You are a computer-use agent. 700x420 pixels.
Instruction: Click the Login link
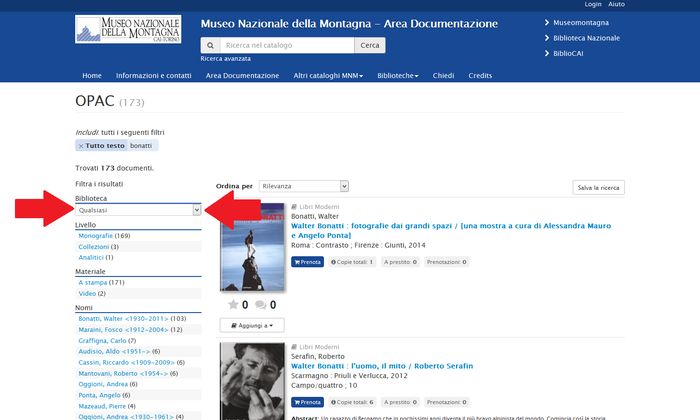point(593,4)
